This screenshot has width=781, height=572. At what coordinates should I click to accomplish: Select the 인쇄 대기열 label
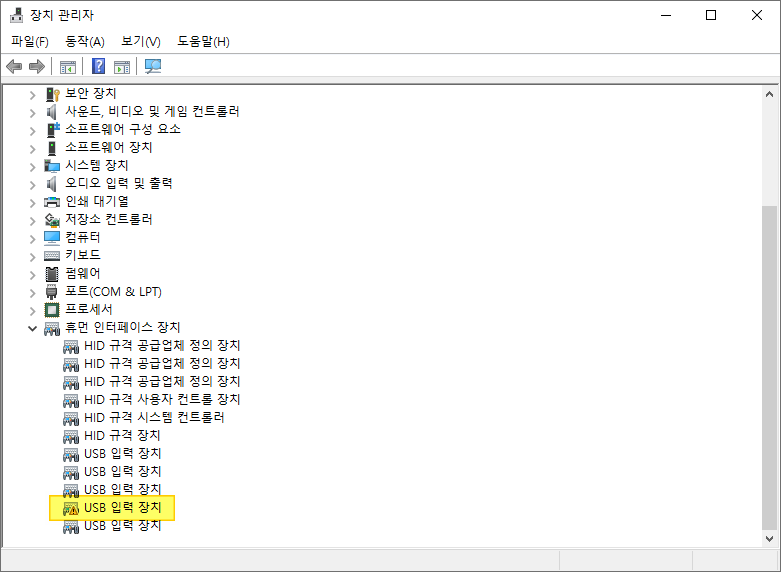coord(97,201)
